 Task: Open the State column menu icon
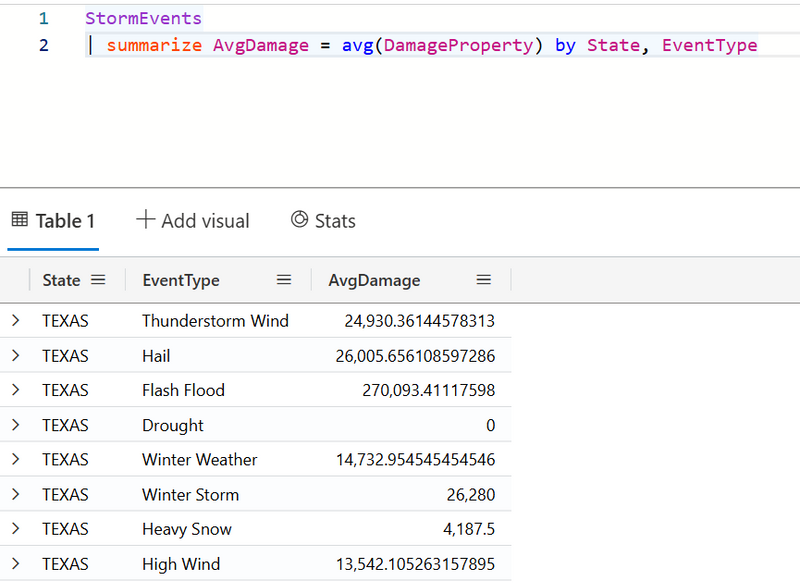98,280
